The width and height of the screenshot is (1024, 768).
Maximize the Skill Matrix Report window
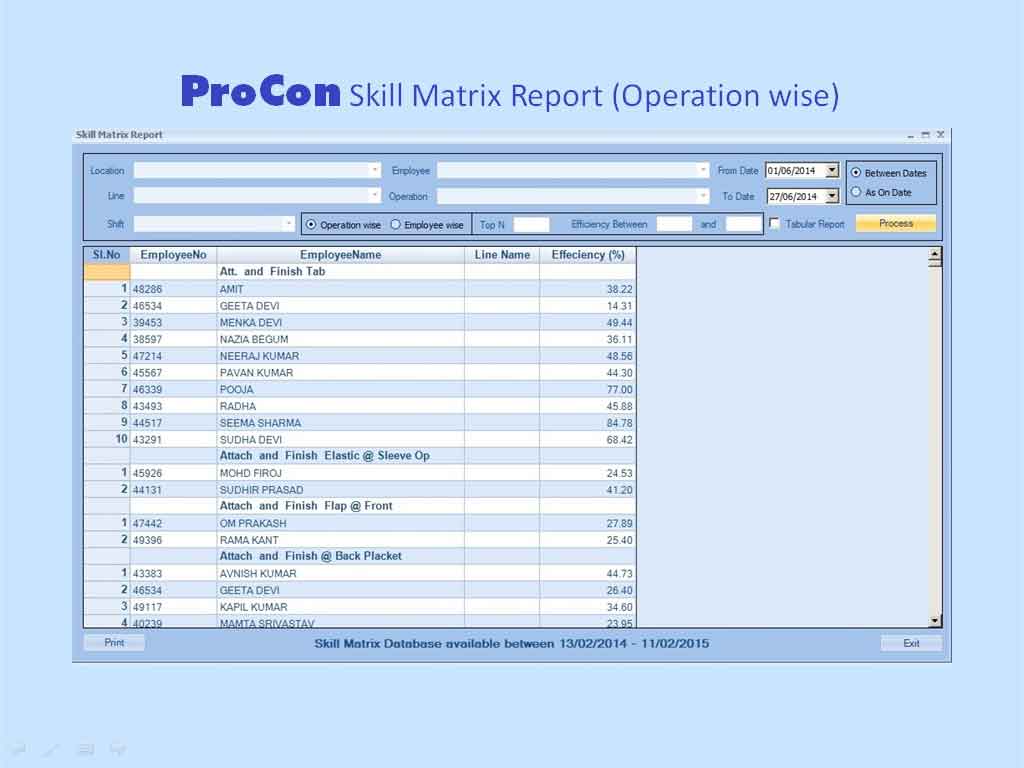[925, 135]
